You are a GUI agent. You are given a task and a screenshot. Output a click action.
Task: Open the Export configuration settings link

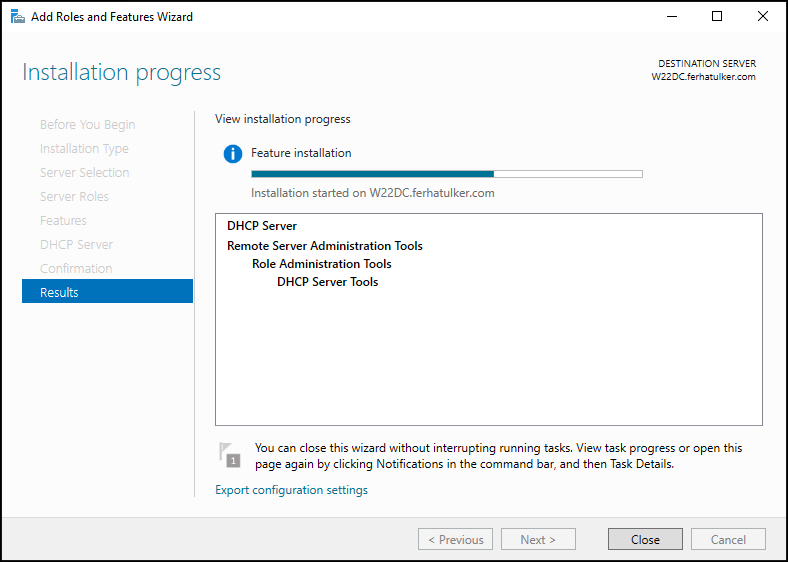pos(291,490)
